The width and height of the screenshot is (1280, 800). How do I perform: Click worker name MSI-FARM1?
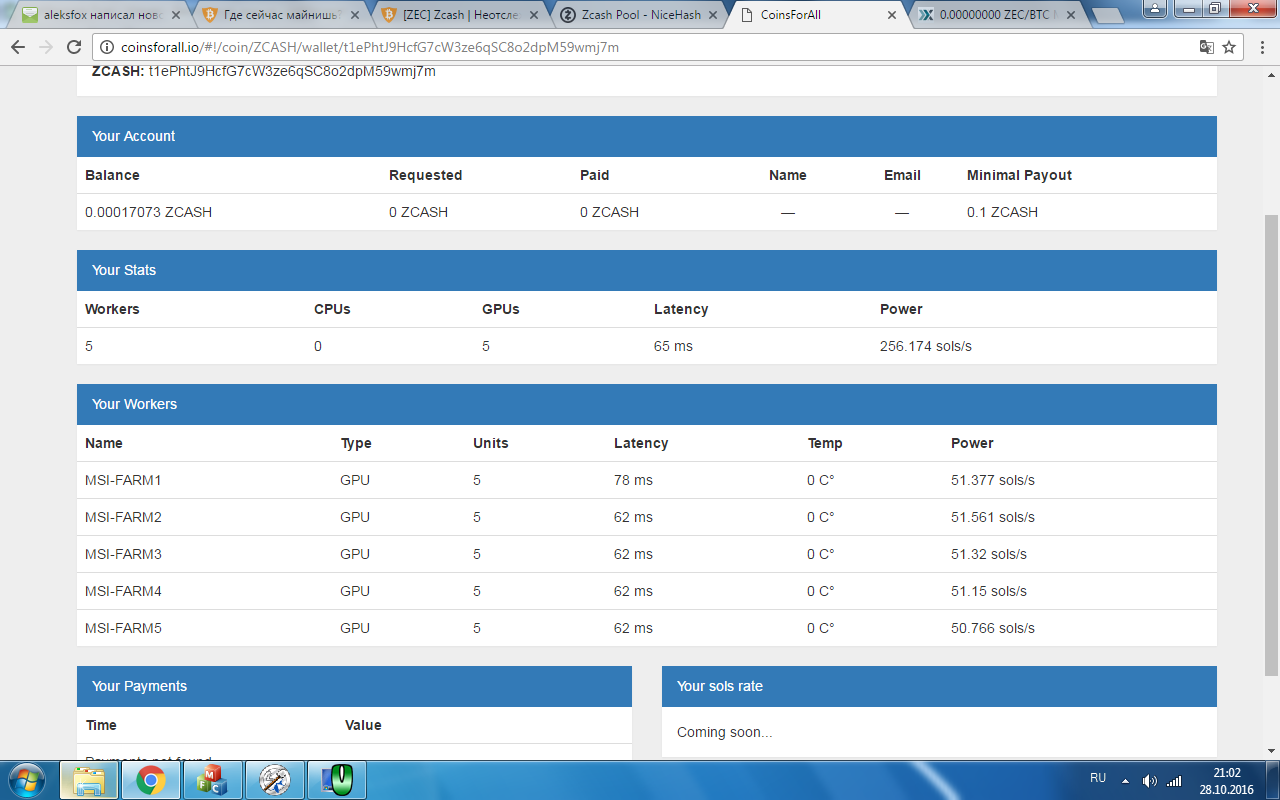(123, 480)
